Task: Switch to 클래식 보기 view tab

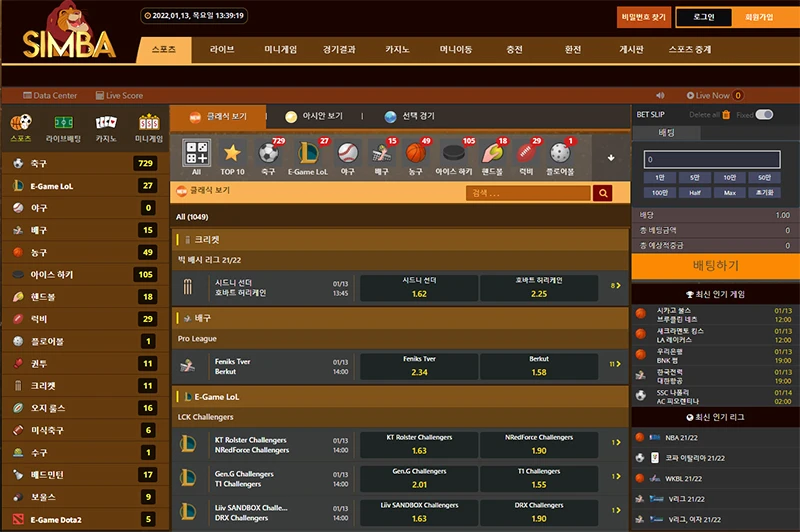Action: coord(218,117)
